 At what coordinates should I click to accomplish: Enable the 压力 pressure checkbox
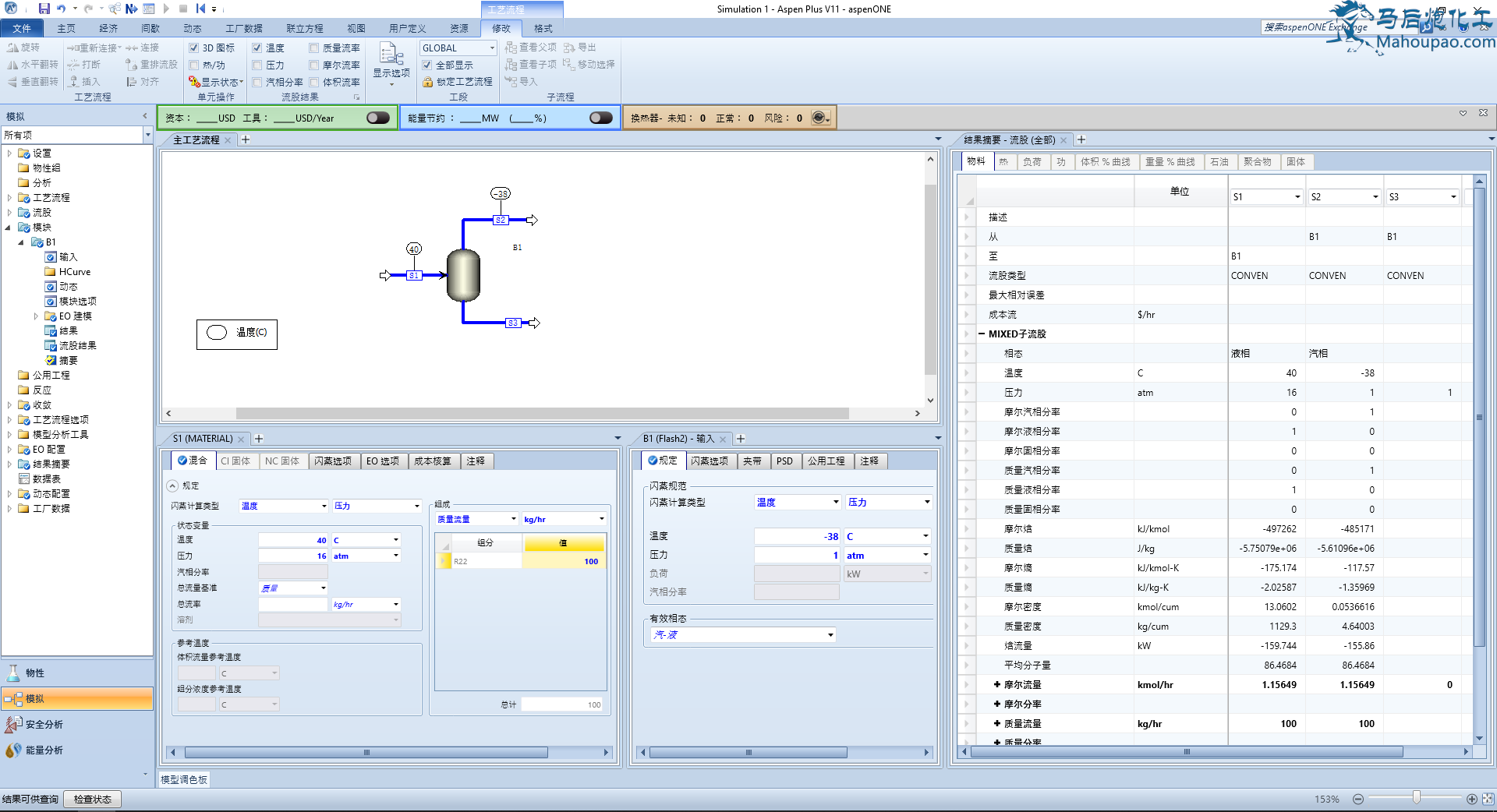pos(257,65)
